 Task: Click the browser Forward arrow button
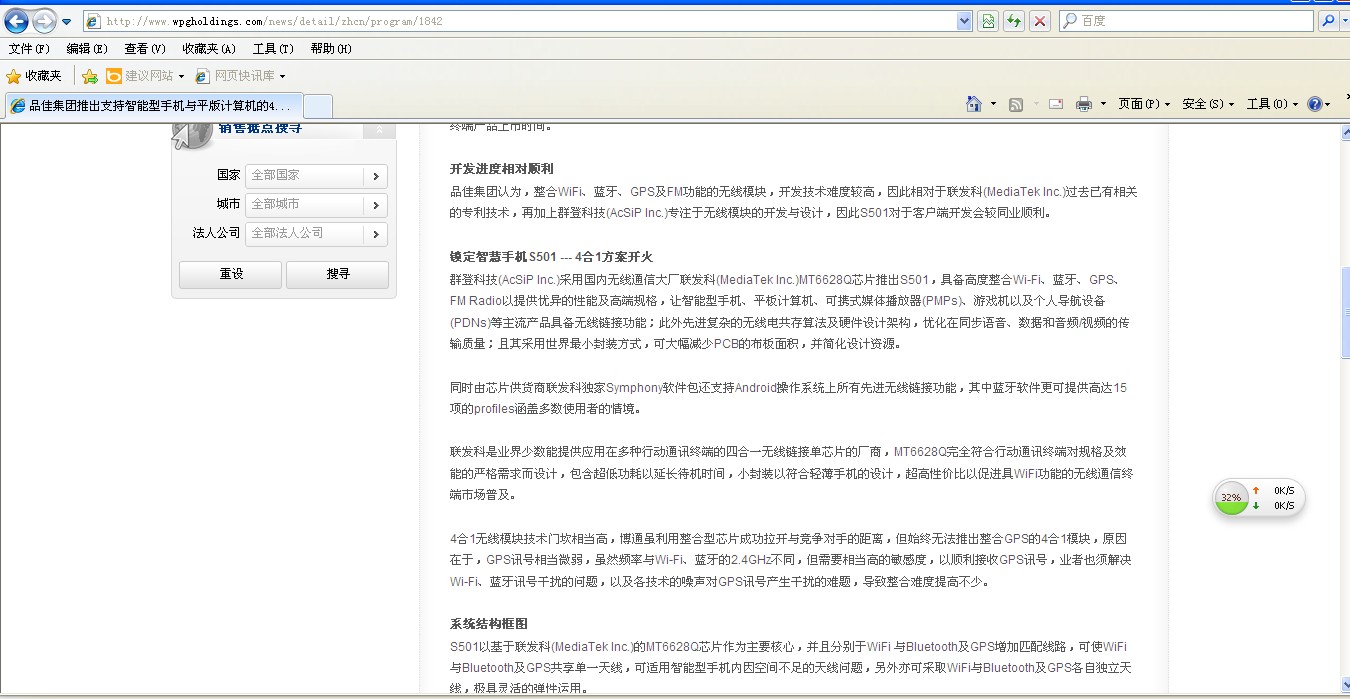point(44,20)
